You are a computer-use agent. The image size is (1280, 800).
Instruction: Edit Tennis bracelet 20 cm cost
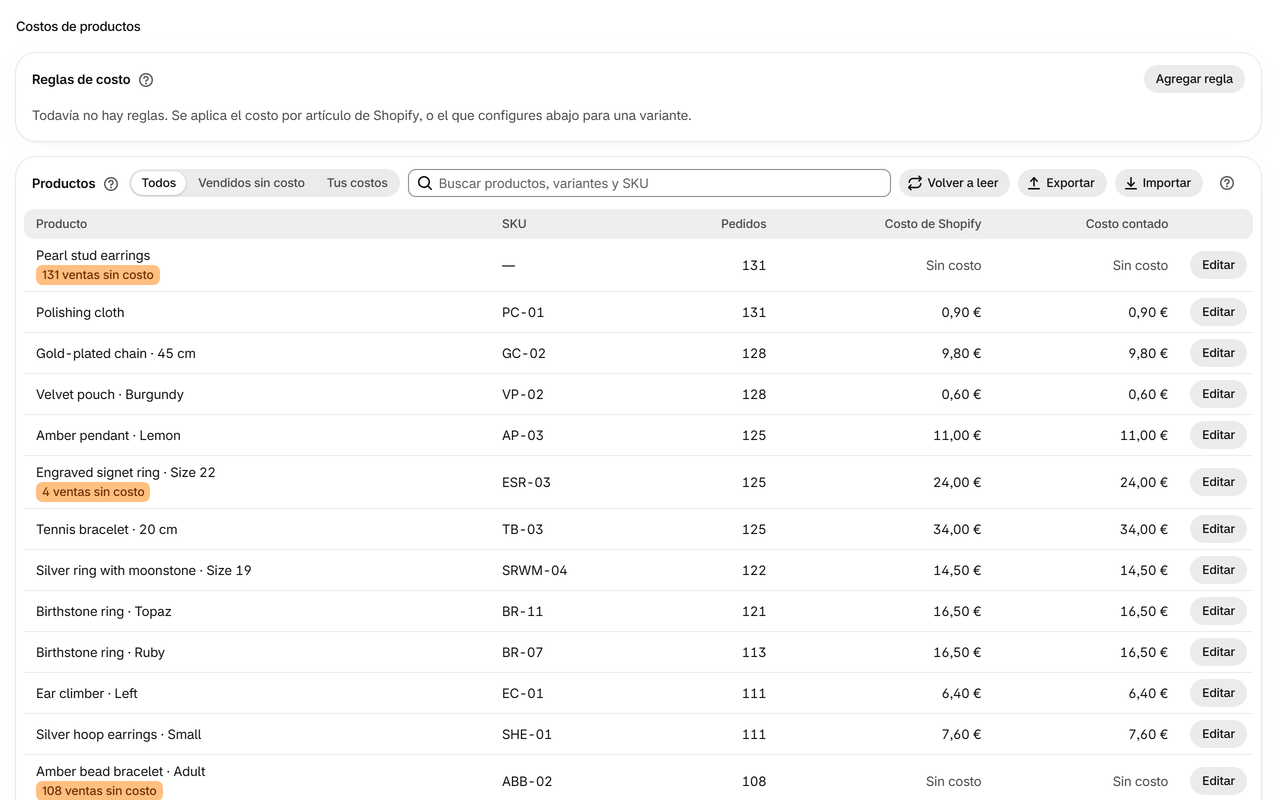(x=1218, y=529)
